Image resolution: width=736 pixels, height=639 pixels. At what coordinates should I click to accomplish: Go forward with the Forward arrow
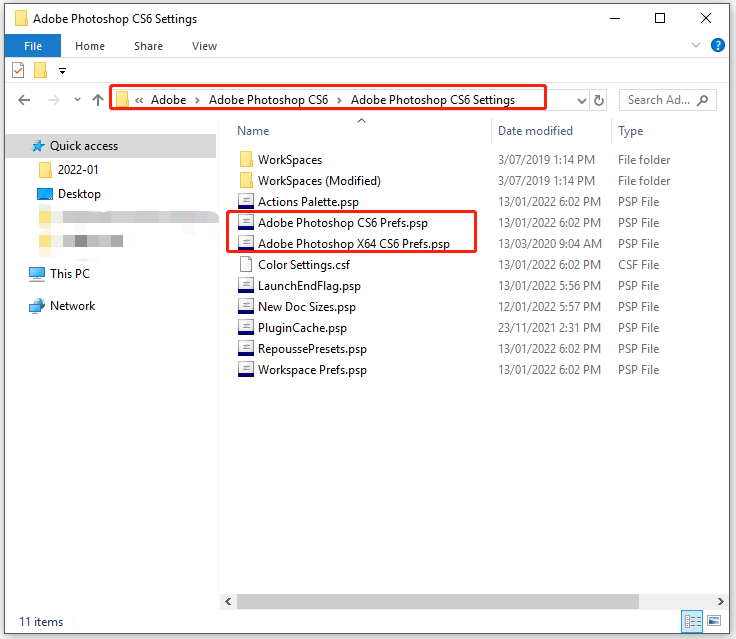[x=54, y=100]
